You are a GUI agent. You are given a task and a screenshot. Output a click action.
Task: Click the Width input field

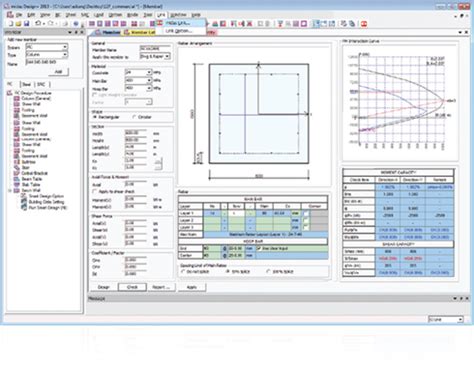click(136, 133)
